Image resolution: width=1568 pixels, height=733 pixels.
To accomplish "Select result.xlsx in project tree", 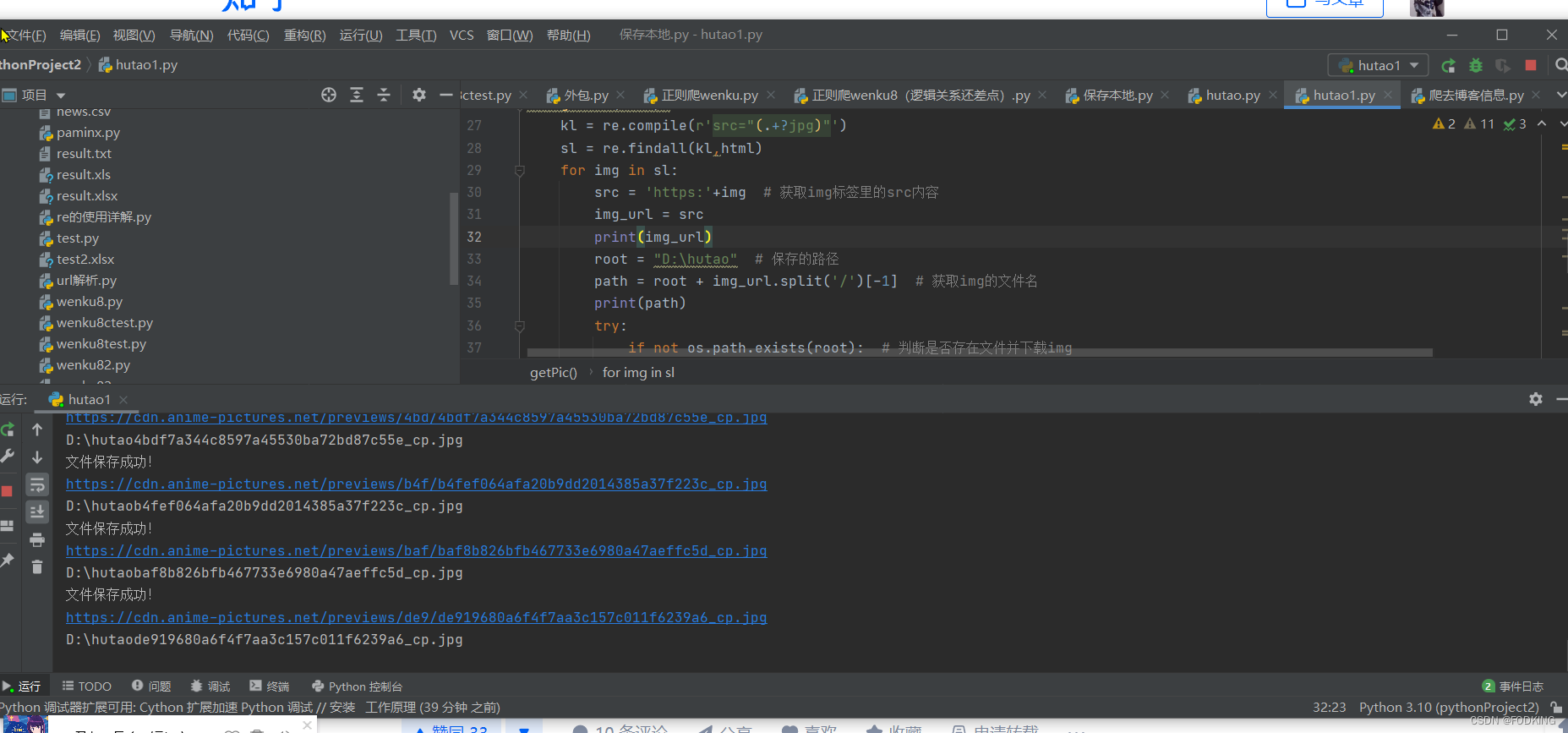I will point(87,196).
